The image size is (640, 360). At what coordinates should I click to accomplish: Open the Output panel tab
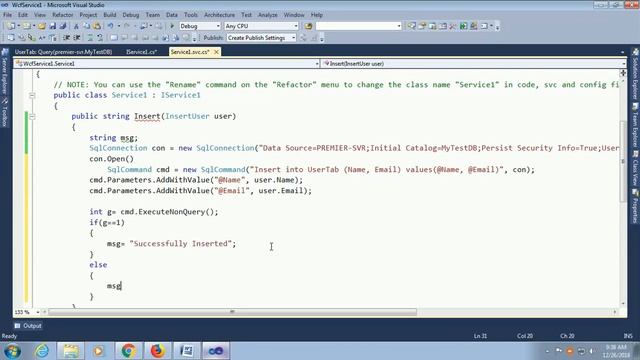(x=28, y=326)
